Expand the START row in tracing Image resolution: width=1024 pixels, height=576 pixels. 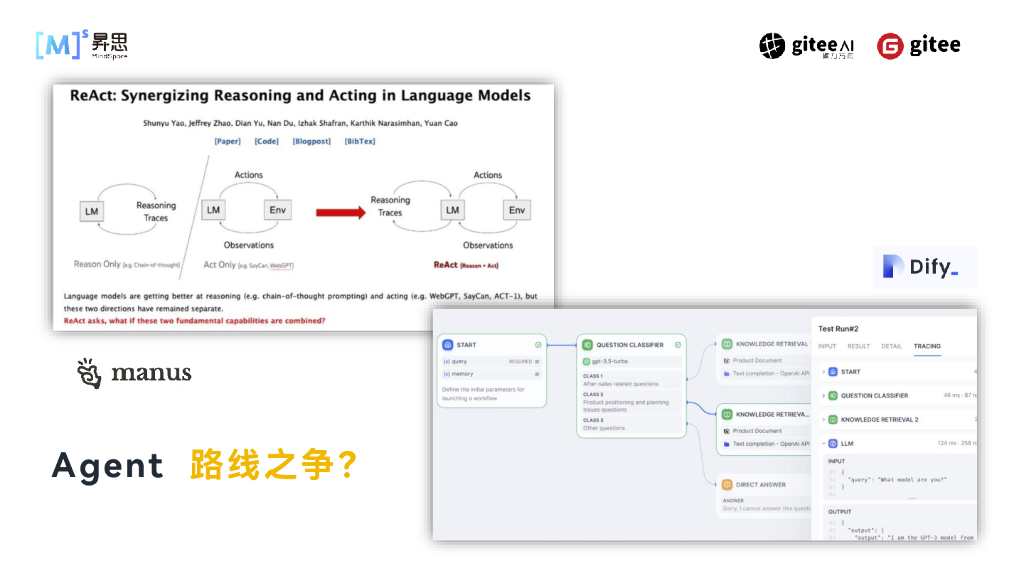824,372
